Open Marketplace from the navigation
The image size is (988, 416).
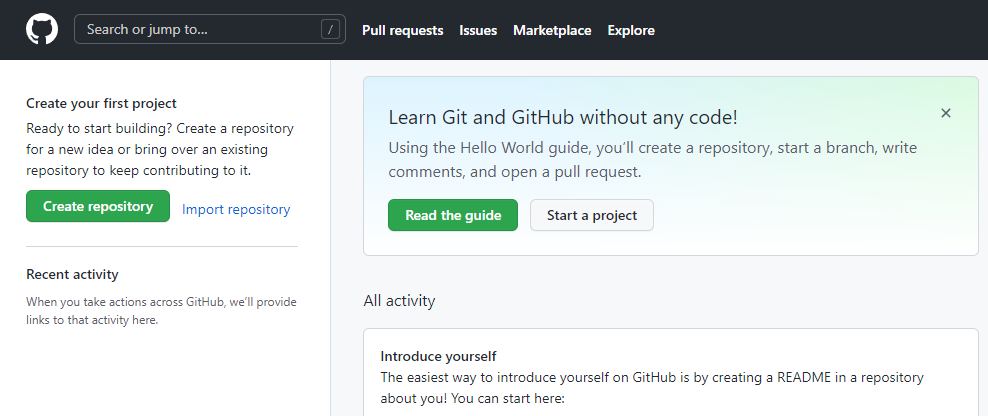pos(552,30)
